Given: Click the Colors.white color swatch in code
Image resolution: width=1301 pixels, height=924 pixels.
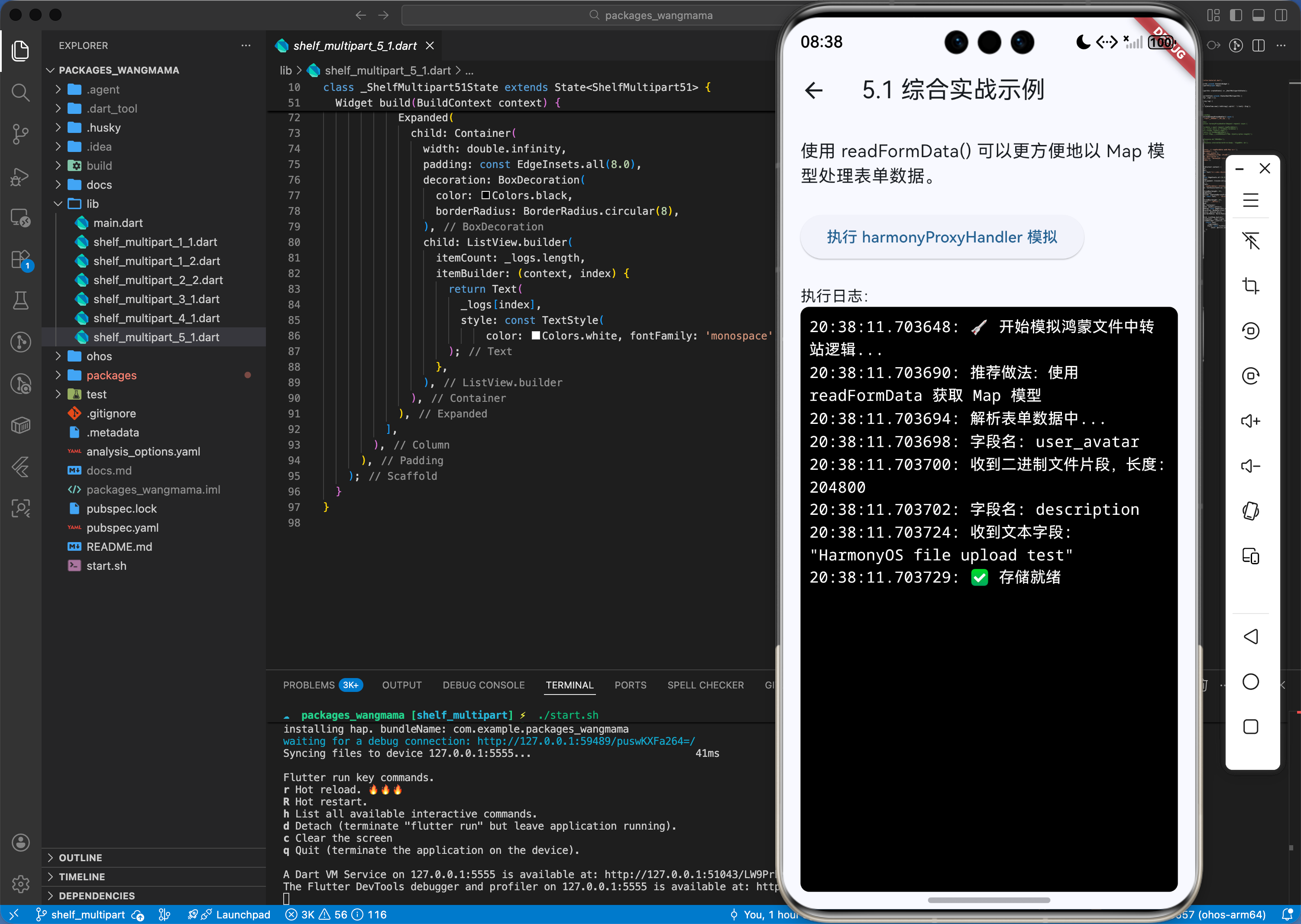Looking at the screenshot, I should (536, 336).
